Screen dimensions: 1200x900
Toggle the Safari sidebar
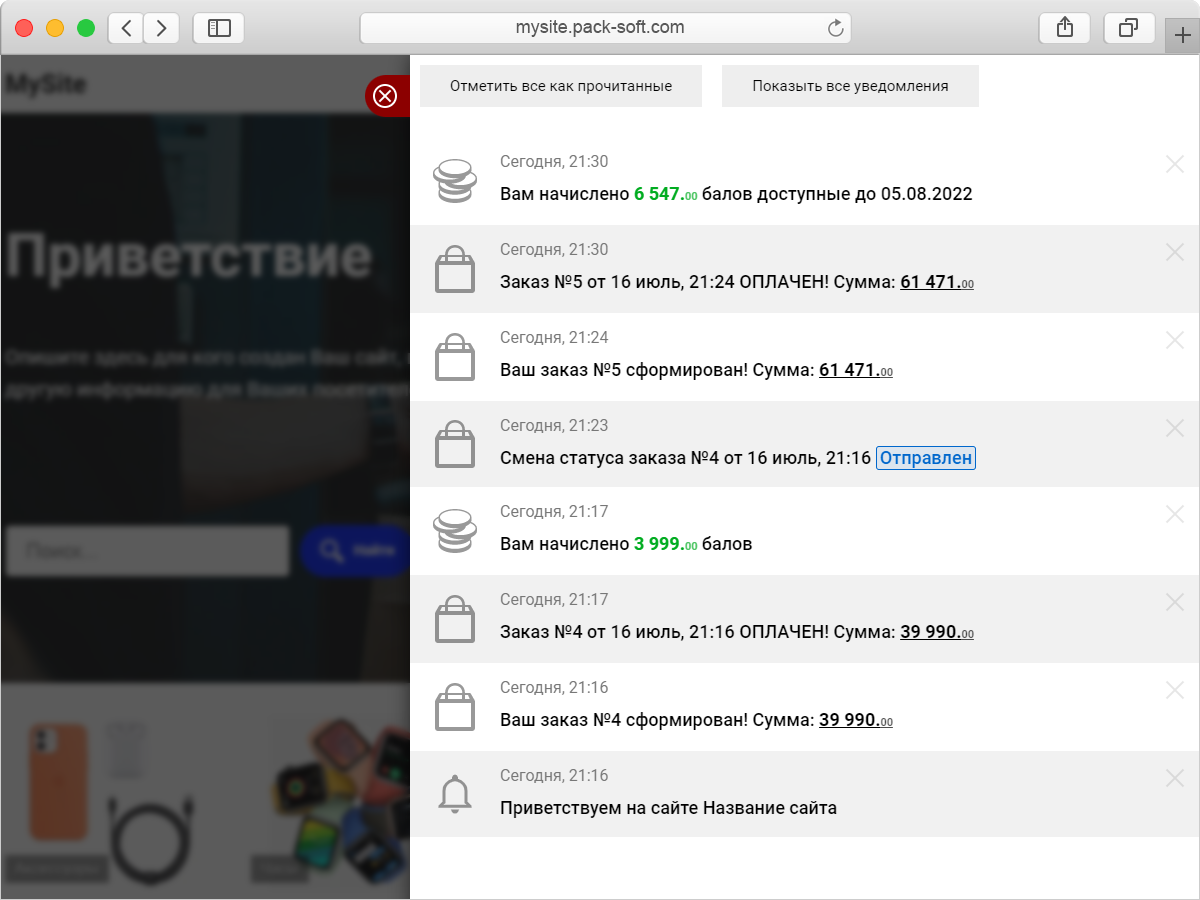[x=219, y=28]
